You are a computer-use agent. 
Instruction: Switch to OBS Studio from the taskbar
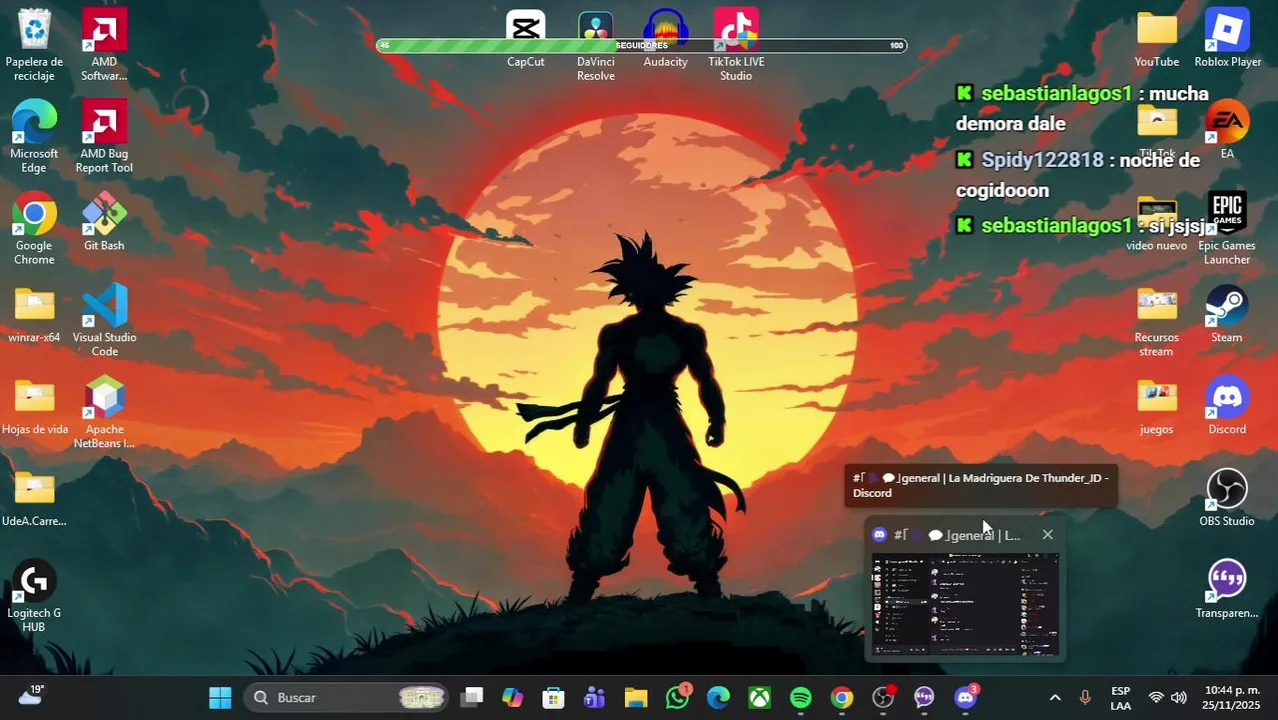883,698
